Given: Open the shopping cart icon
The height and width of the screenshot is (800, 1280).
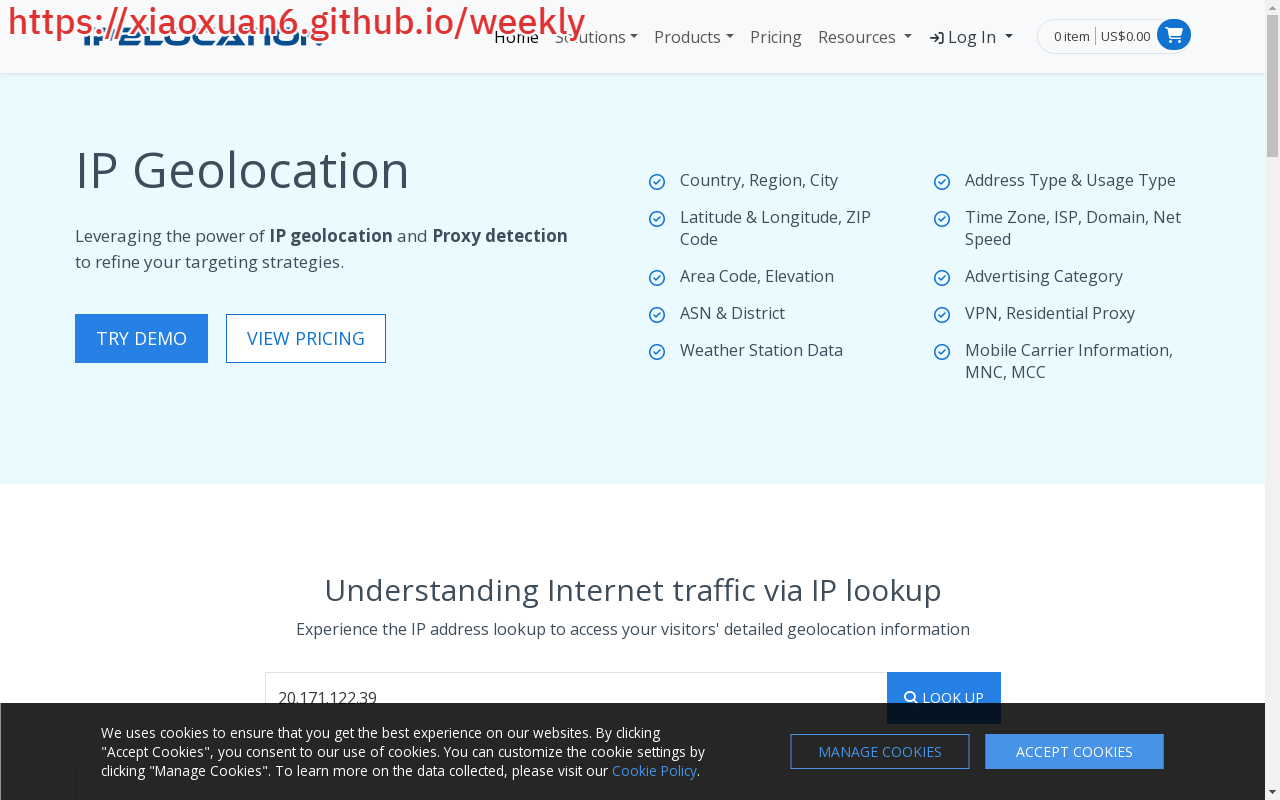Looking at the screenshot, I should click(x=1173, y=36).
